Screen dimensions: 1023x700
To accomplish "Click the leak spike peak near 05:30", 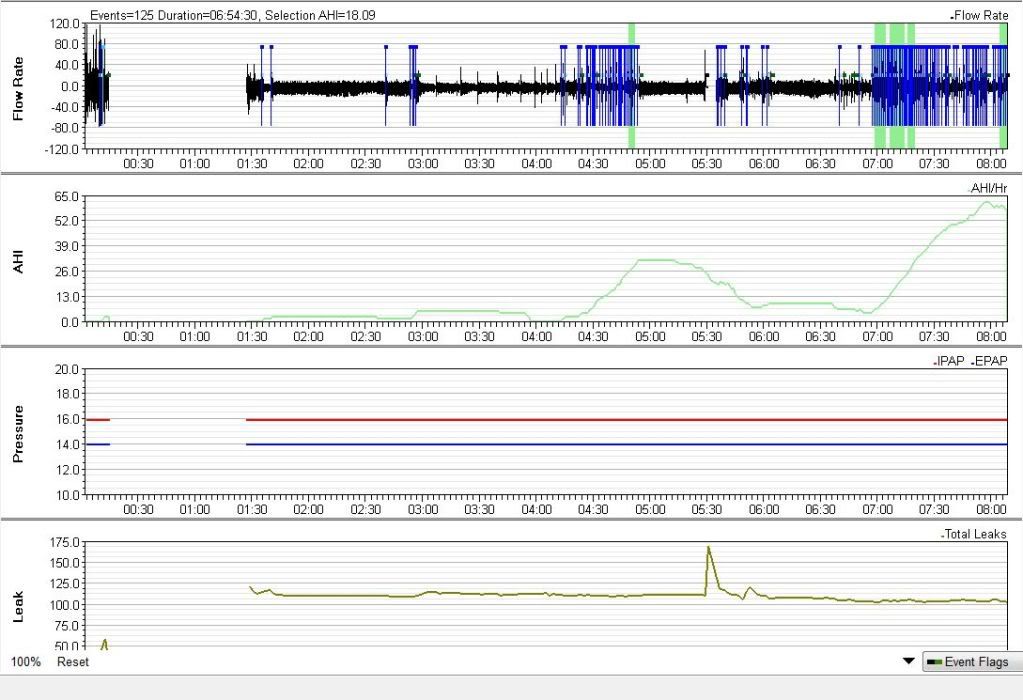I will click(x=708, y=548).
